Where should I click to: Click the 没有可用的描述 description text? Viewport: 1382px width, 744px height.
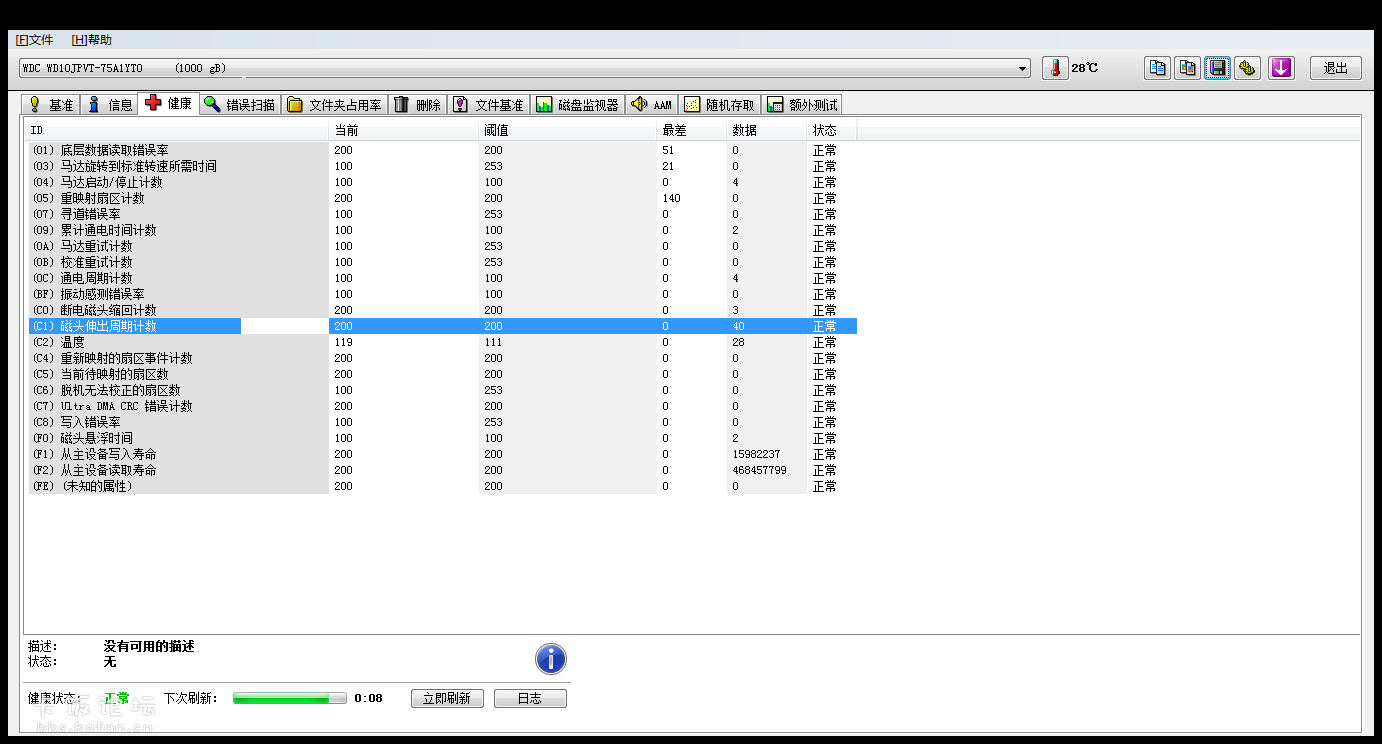pyautogui.click(x=149, y=646)
